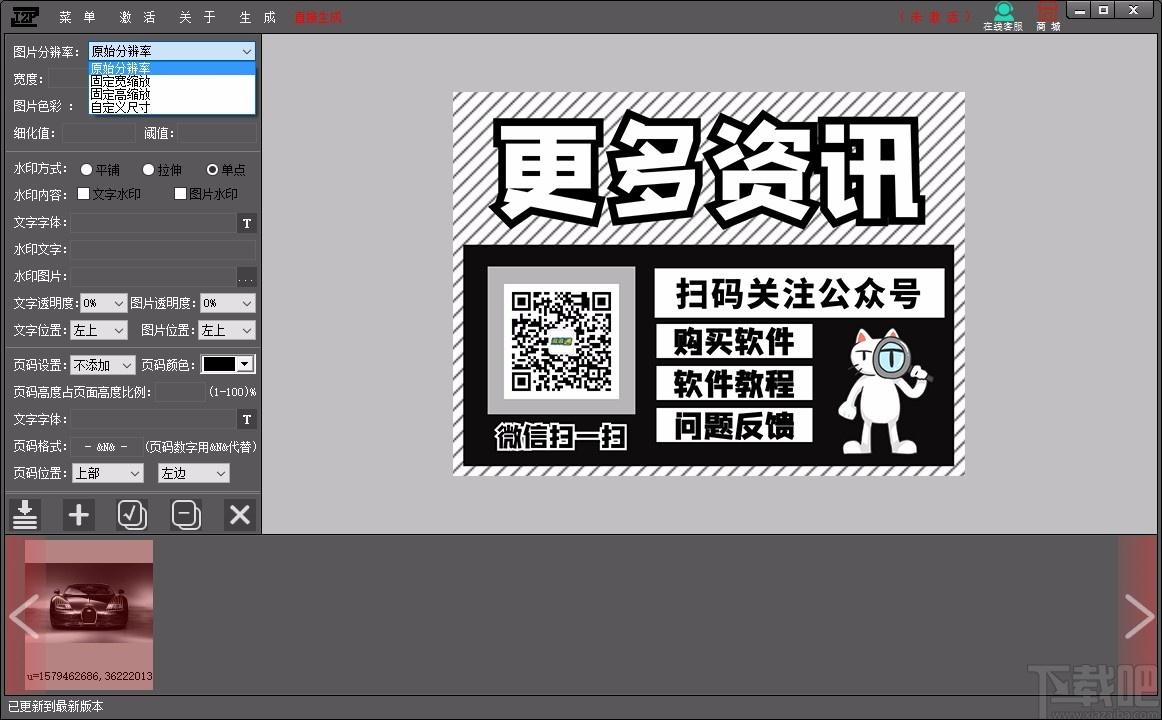Click the X delete icon
This screenshot has height=720, width=1162.
pos(239,514)
